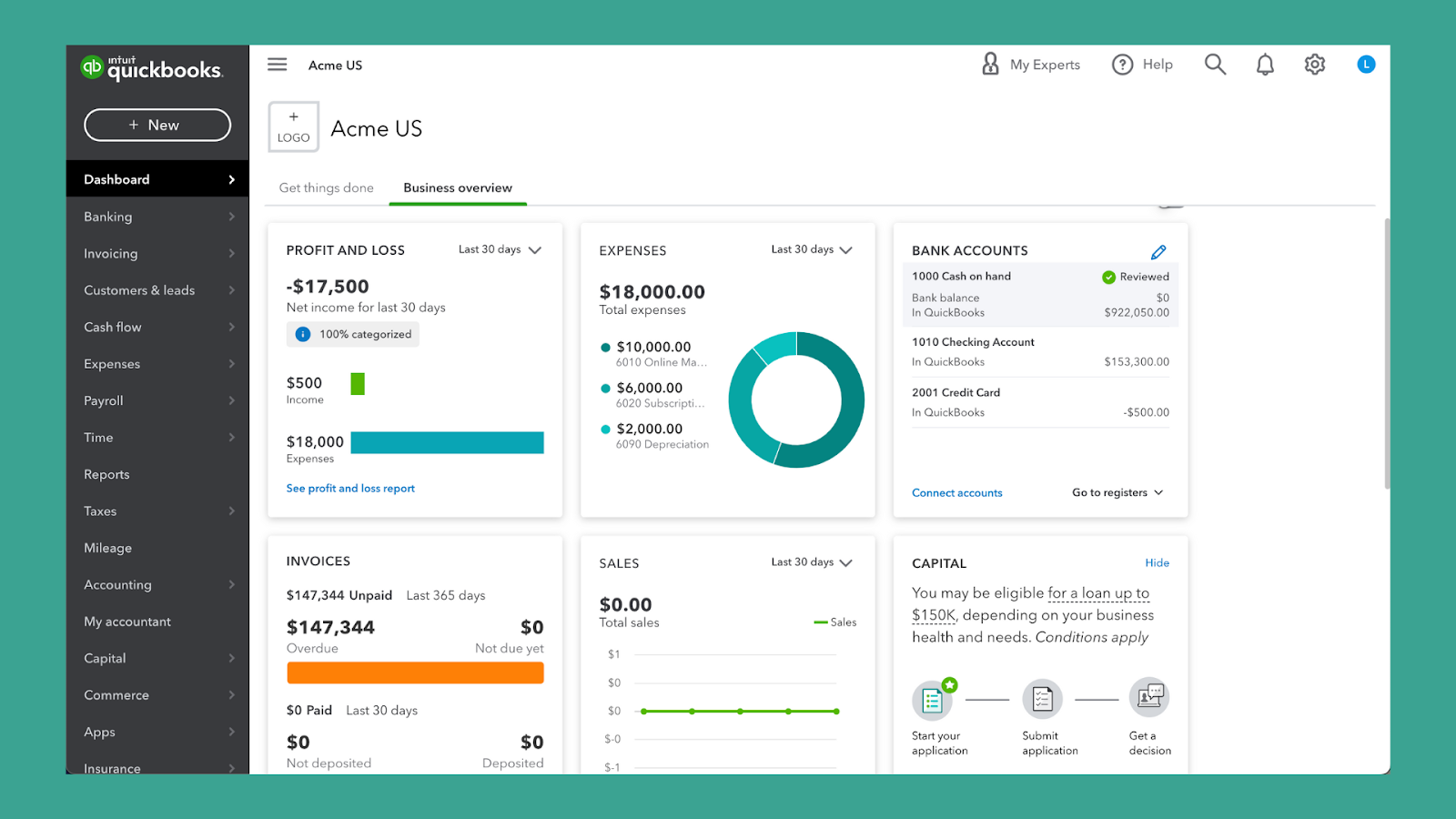Click the page vertical scrollbar
The width and height of the screenshot is (1456, 819).
pos(1387,353)
